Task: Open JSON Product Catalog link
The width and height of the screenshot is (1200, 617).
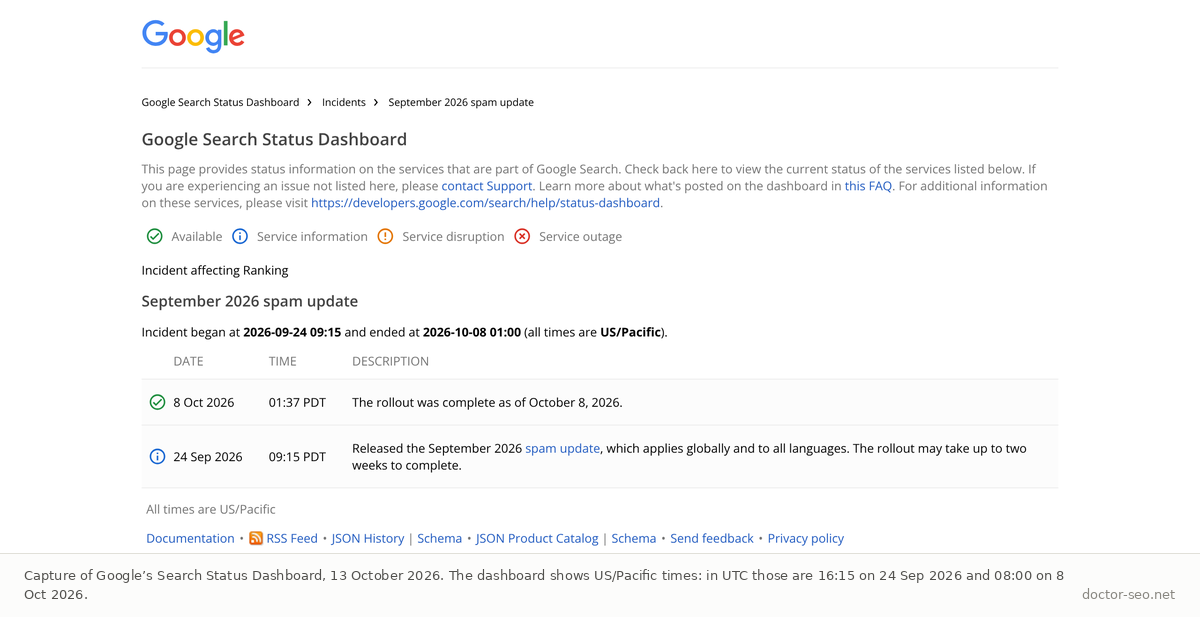Action: pos(537,538)
